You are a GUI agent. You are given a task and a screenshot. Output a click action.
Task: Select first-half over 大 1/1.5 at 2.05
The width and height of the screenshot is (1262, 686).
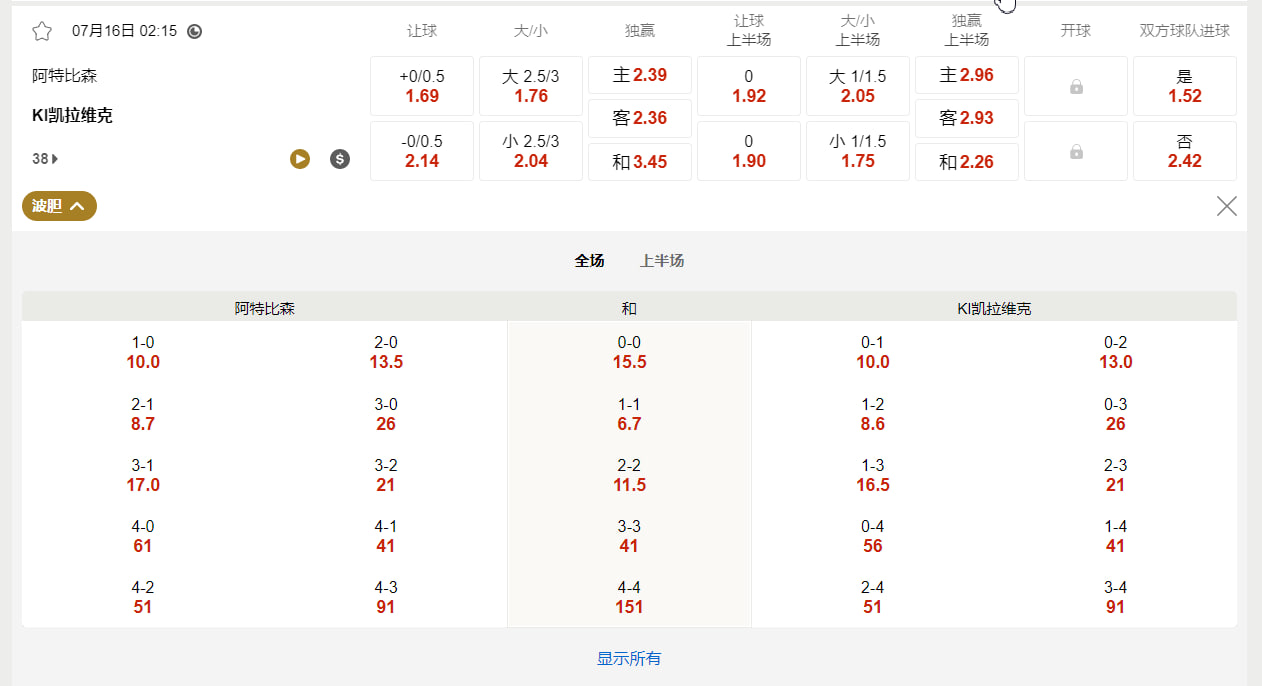(858, 86)
